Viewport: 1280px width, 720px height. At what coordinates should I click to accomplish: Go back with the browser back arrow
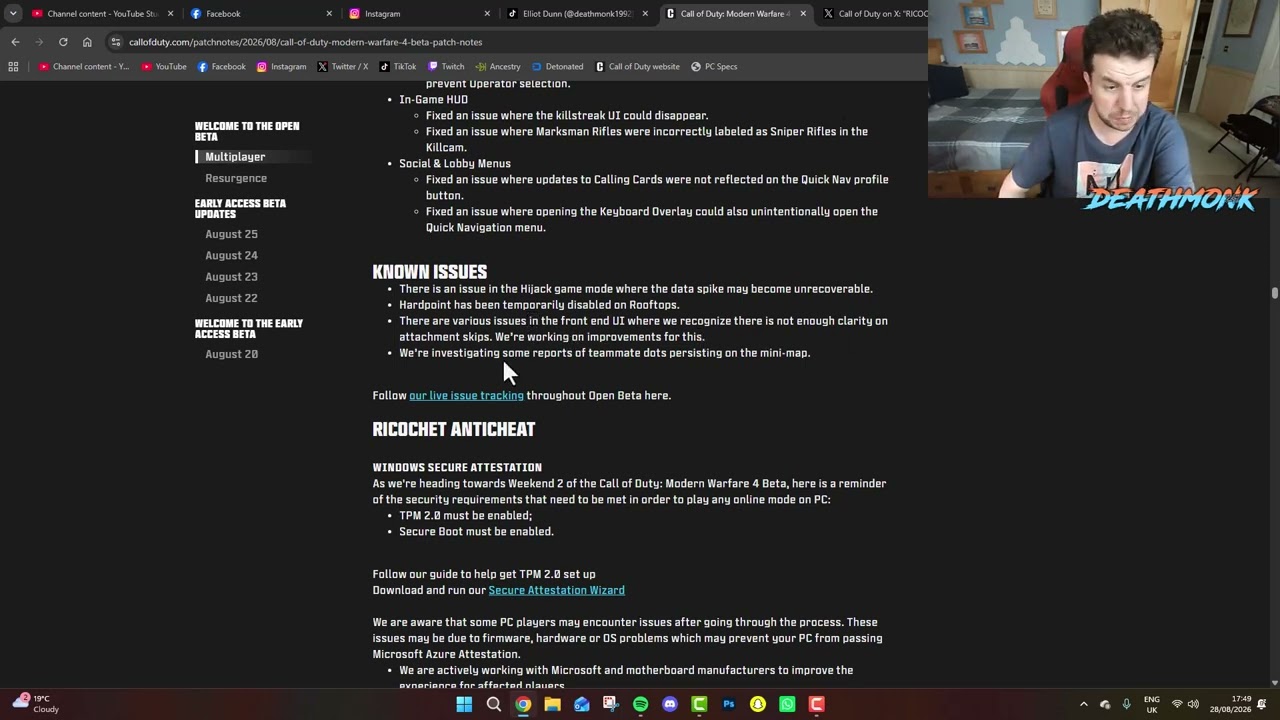click(15, 42)
